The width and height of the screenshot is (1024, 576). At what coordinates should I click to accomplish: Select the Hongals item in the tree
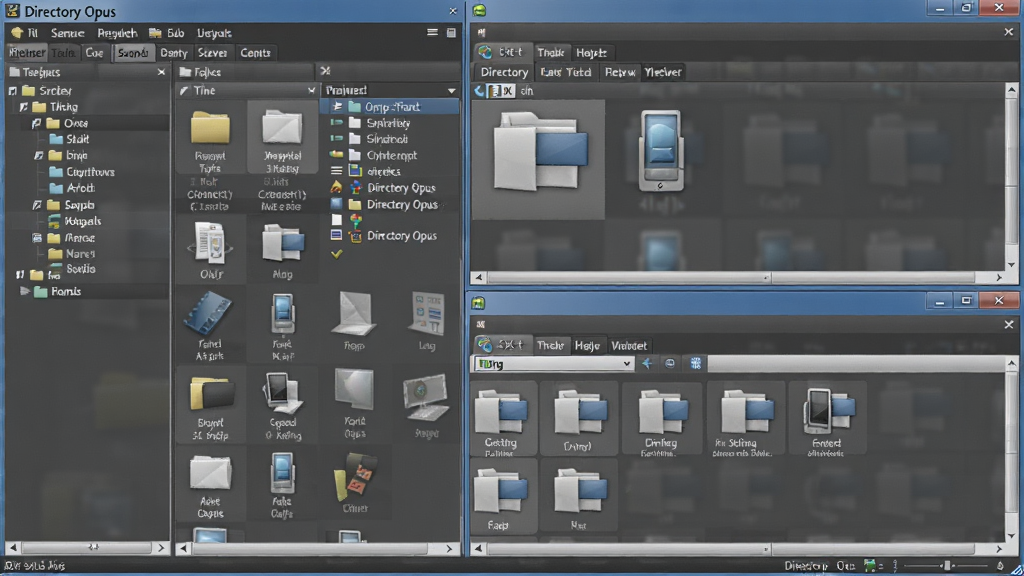(82, 221)
